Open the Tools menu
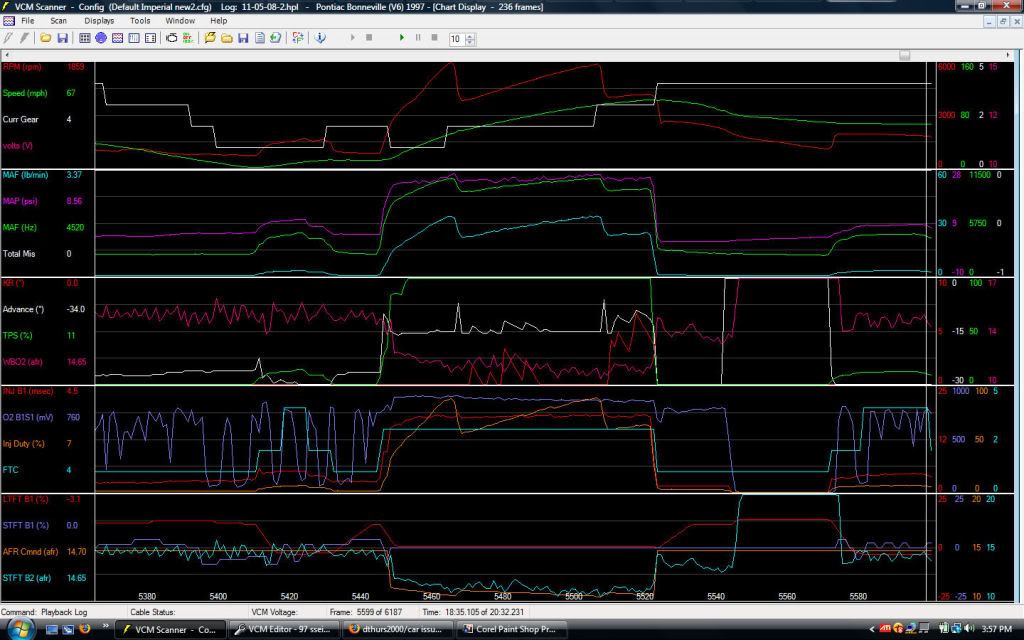1024x640 pixels. click(x=140, y=21)
